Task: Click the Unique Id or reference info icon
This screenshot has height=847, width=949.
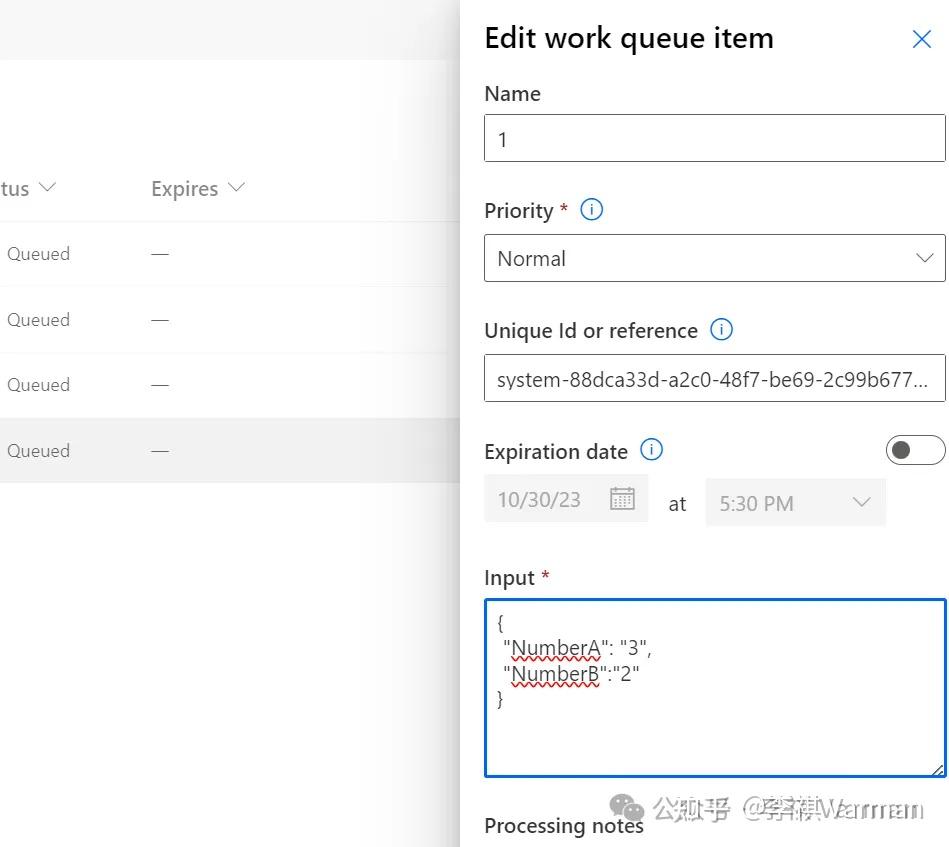Action: (x=721, y=330)
